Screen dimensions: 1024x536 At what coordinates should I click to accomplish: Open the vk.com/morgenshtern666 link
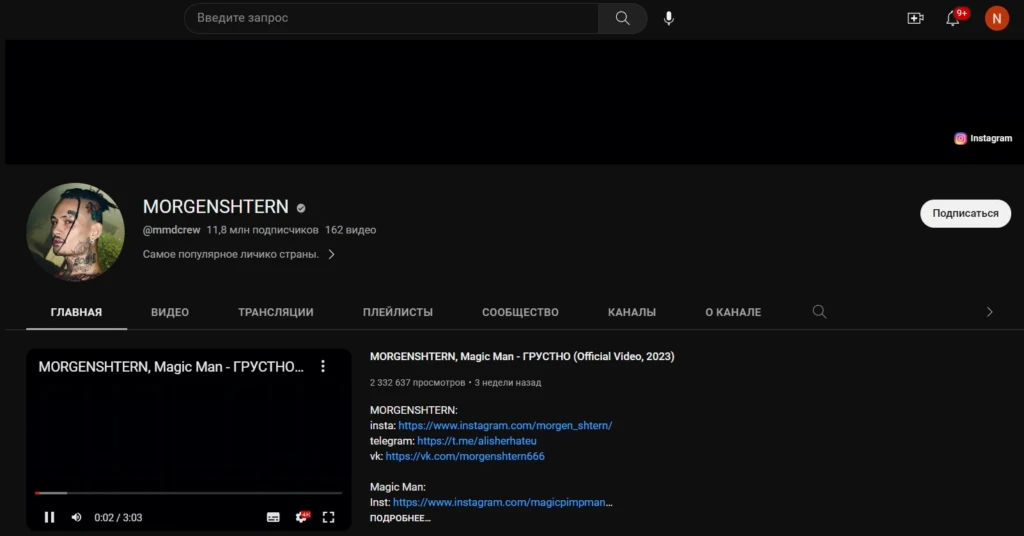click(465, 456)
